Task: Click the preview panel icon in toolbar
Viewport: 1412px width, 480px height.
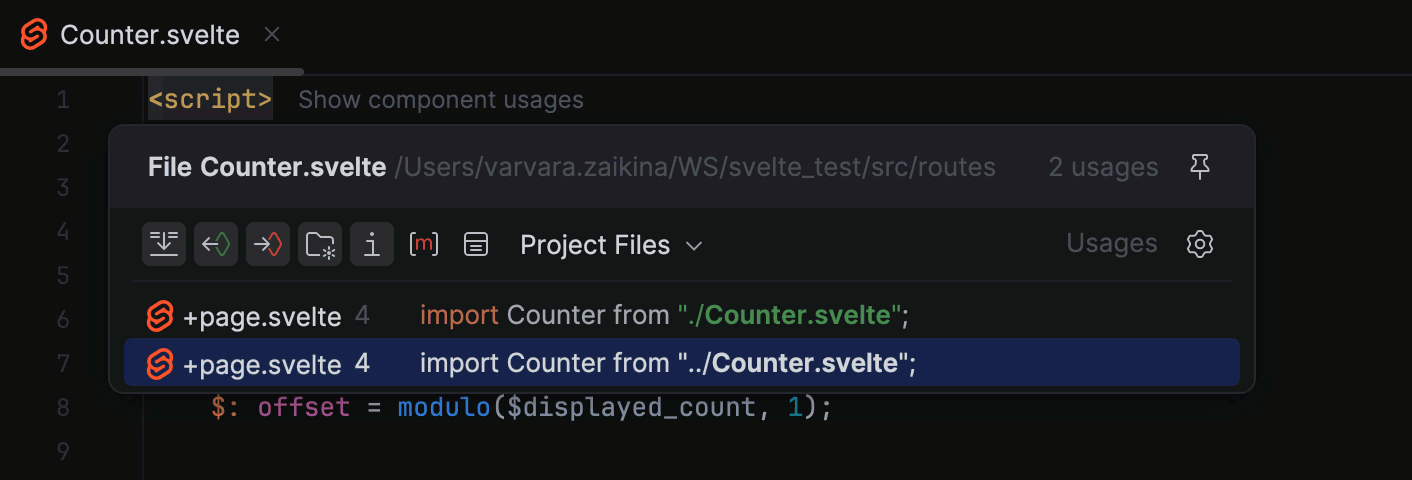Action: [476, 244]
